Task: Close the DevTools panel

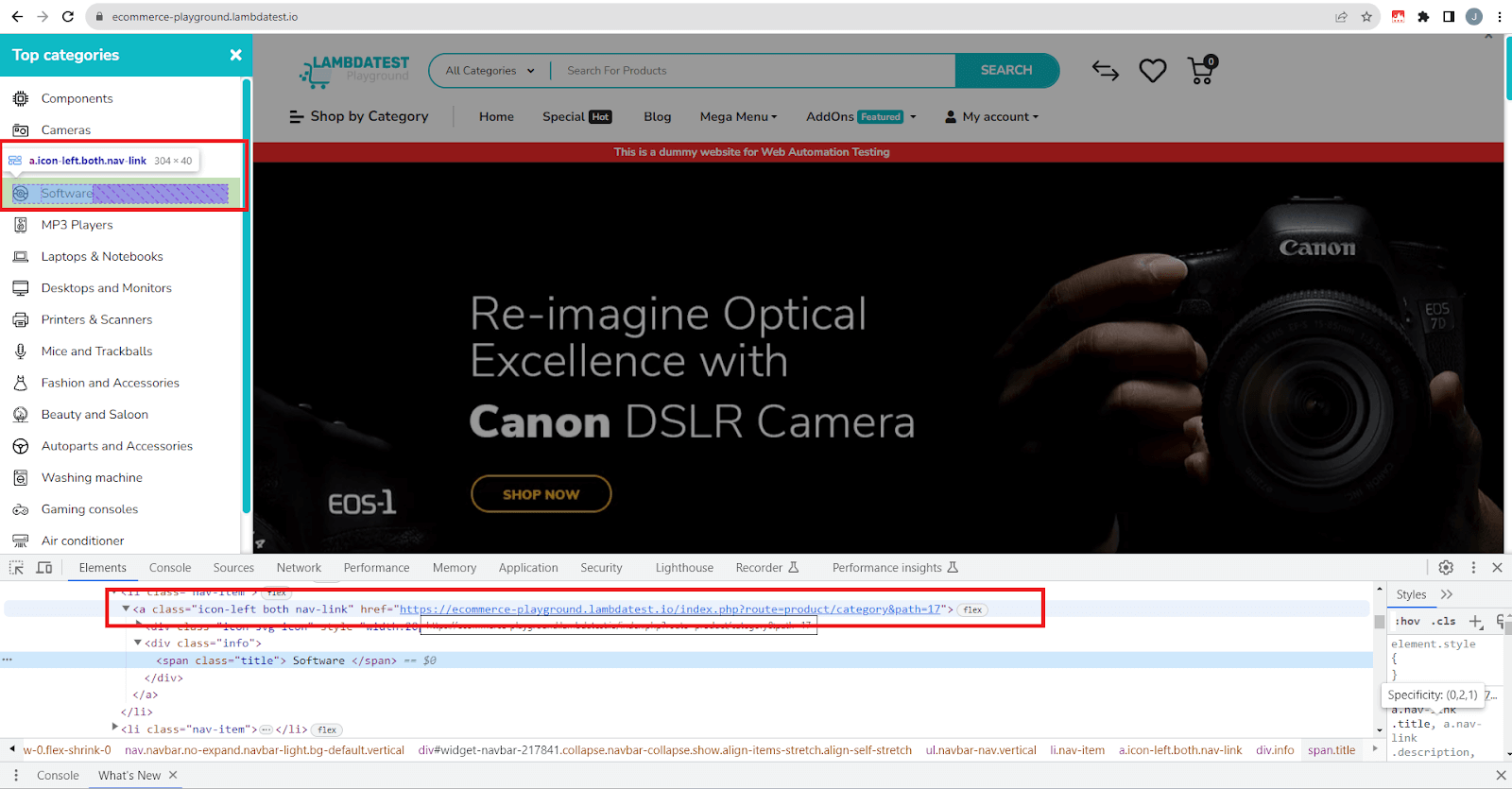Action: coord(1497,568)
